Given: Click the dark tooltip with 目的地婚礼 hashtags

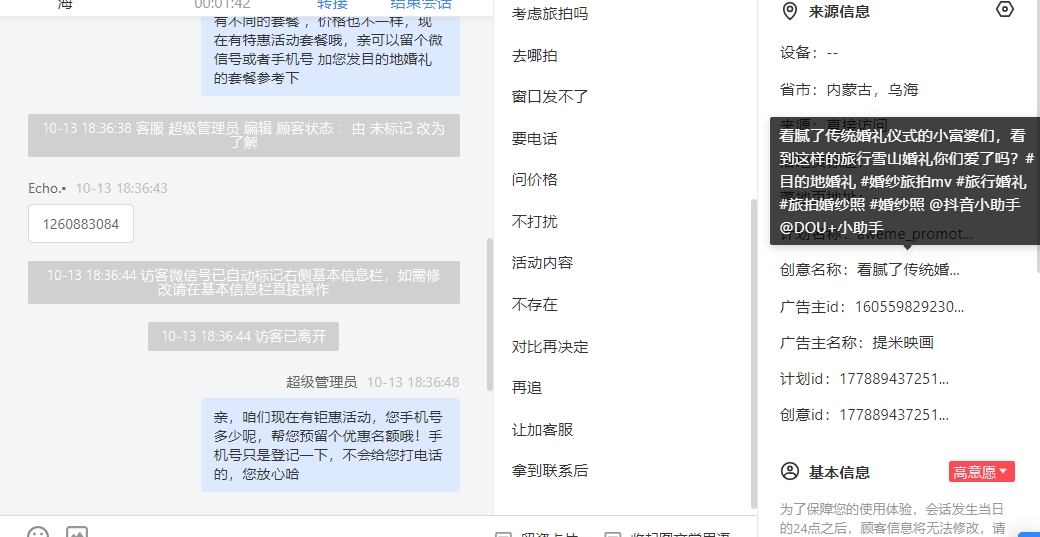Looking at the screenshot, I should pos(905,181).
